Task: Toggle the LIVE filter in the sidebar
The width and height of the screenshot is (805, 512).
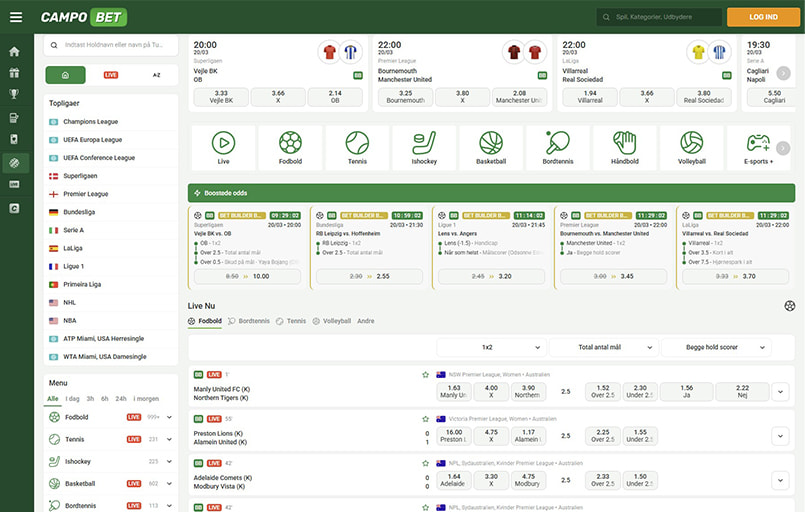Action: (111, 75)
